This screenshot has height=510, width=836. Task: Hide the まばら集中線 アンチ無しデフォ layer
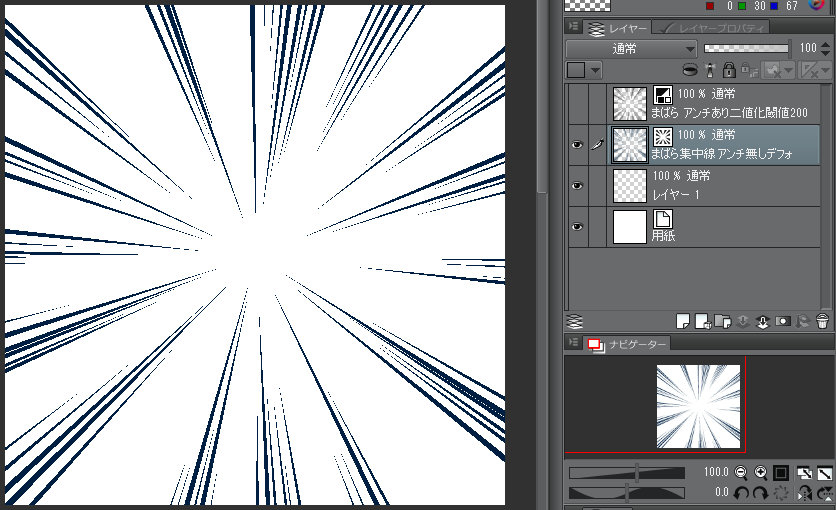click(577, 144)
